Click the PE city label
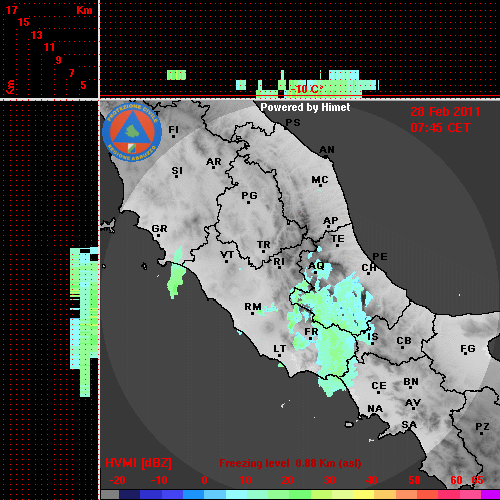The width and height of the screenshot is (500, 500). tap(380, 257)
